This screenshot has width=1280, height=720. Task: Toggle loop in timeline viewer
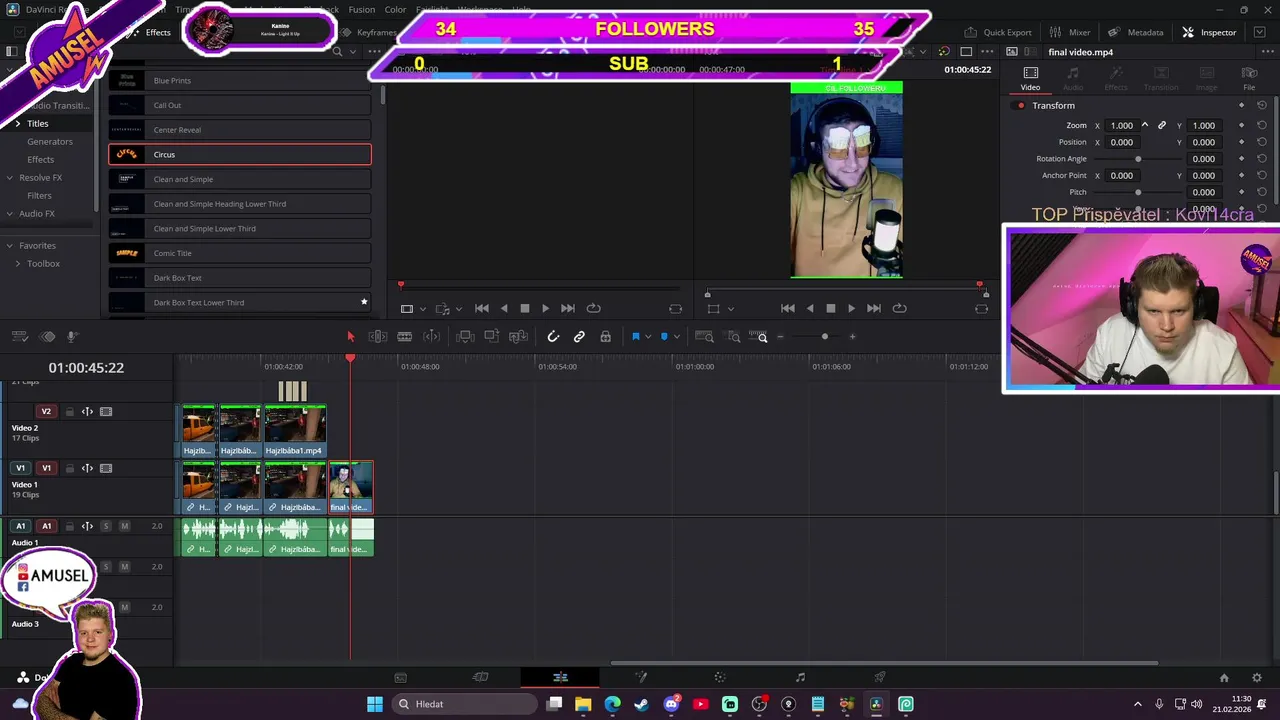click(899, 308)
